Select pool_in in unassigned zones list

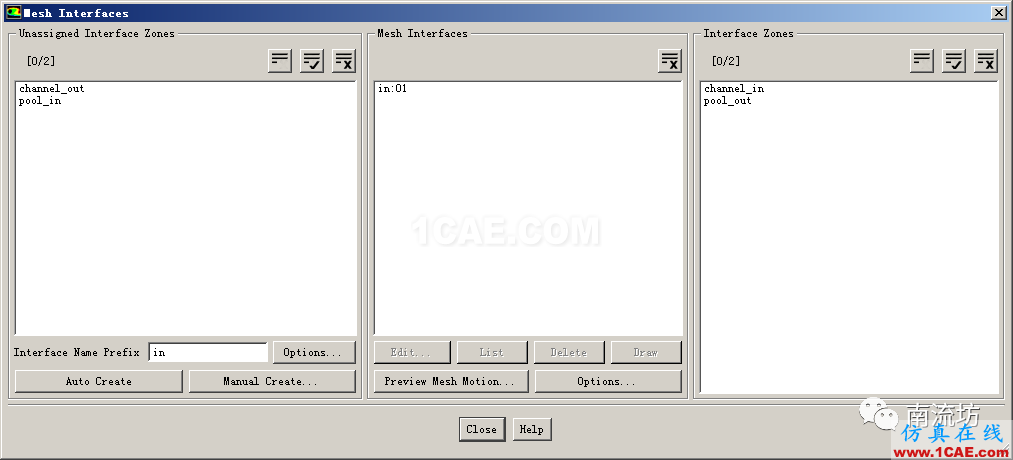[x=40, y=101]
